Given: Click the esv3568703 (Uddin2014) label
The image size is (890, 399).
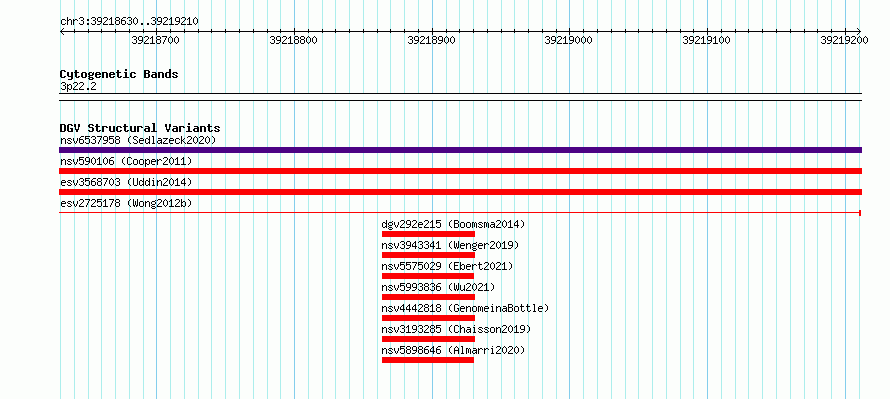Looking at the screenshot, I should coord(126,183).
